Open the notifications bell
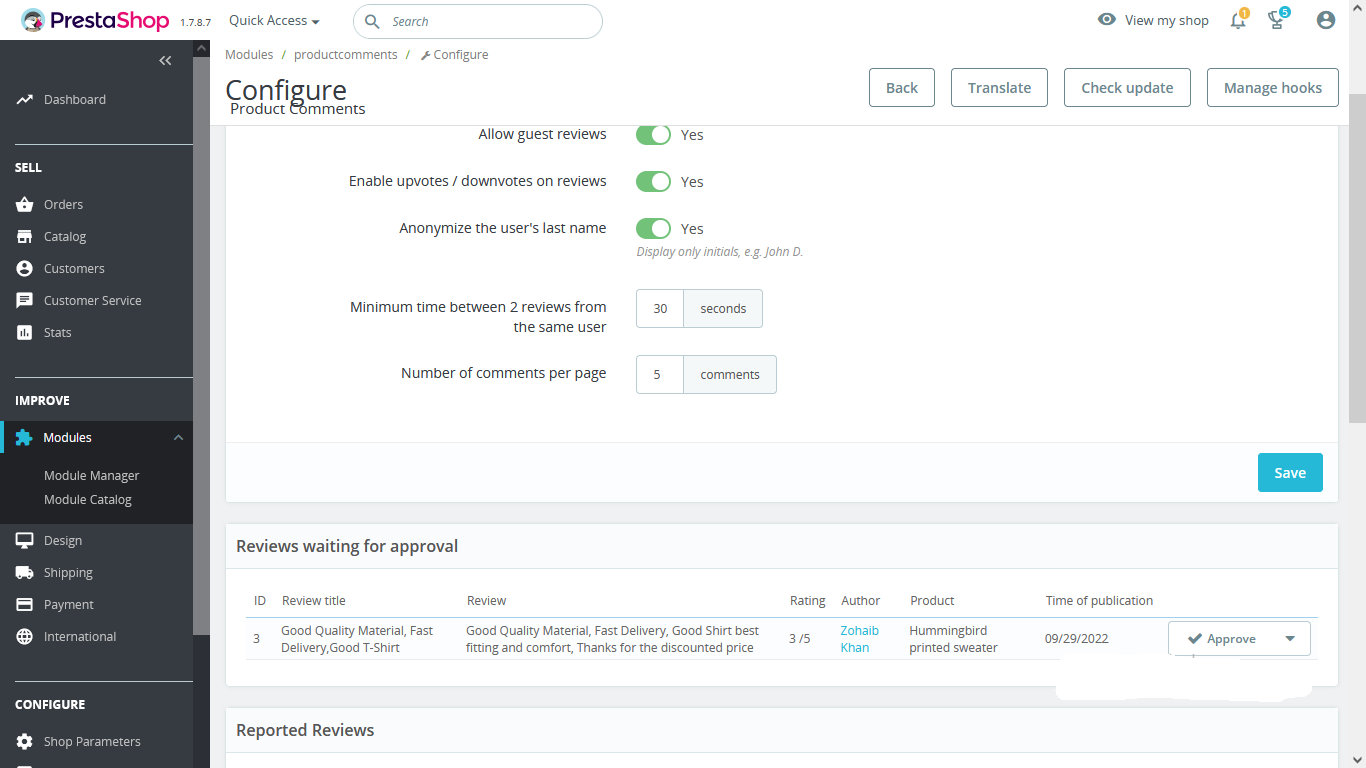This screenshot has width=1366, height=768. pyautogui.click(x=1238, y=20)
